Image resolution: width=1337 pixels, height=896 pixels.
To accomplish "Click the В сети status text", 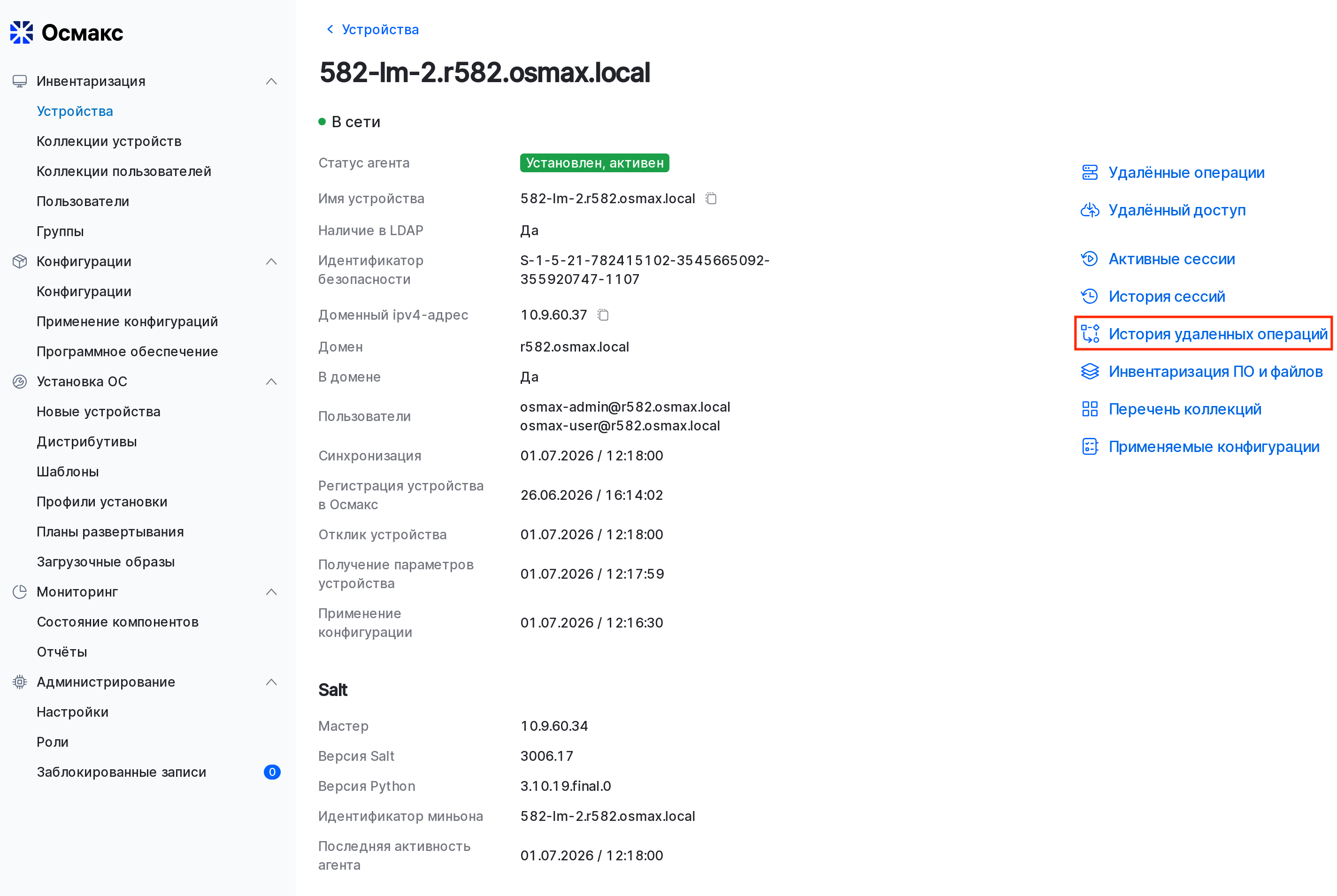I will click(x=355, y=122).
